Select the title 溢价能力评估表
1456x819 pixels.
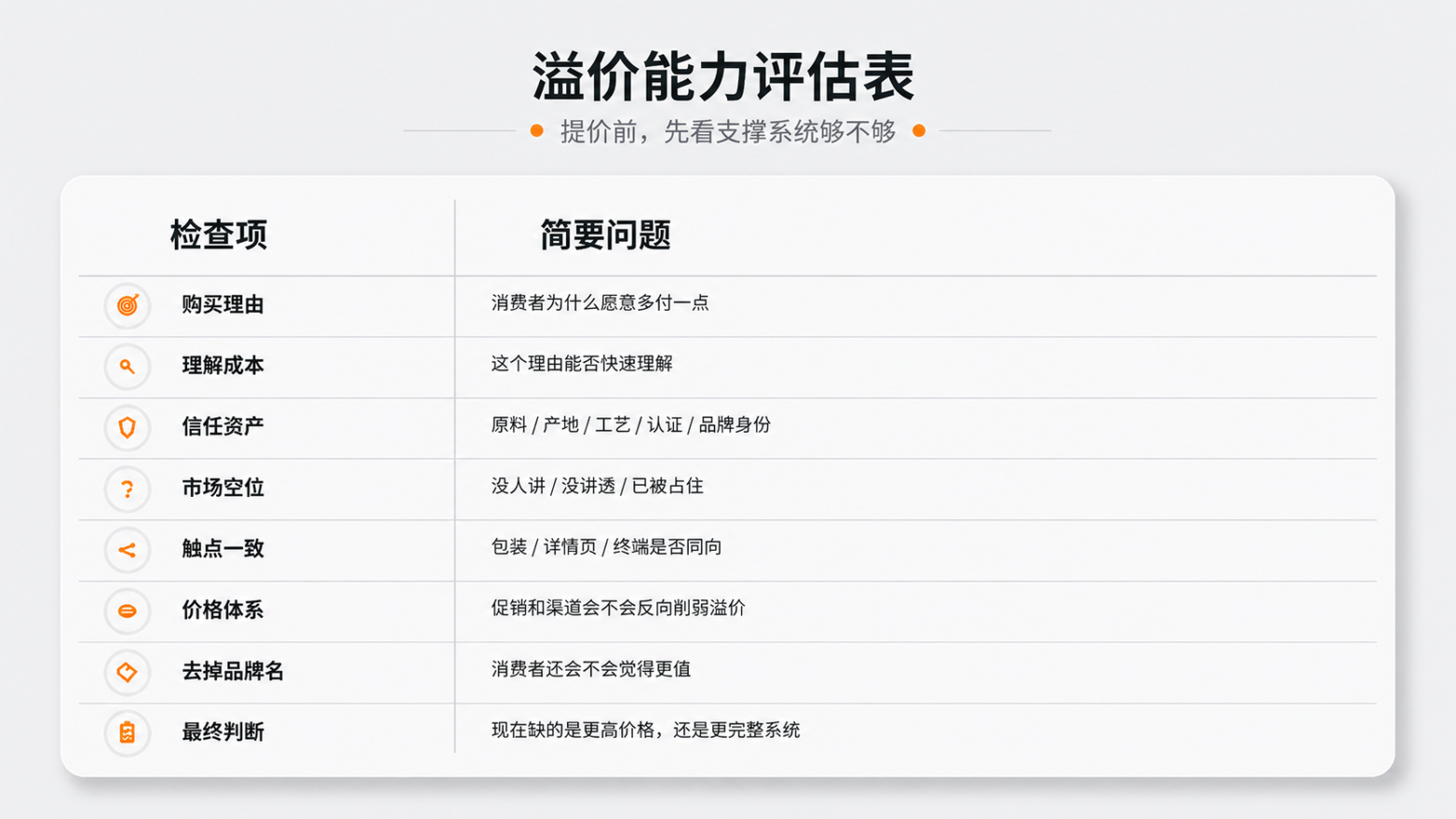tap(723, 76)
